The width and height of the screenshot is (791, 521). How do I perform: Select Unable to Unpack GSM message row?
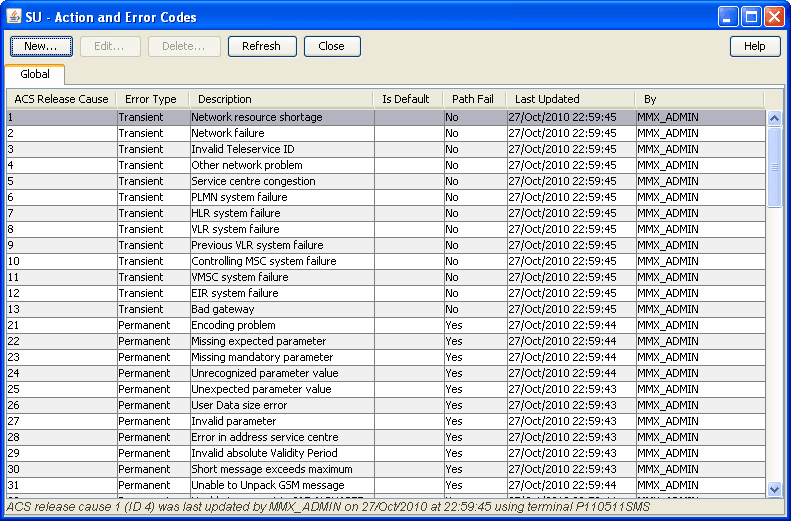(x=386, y=485)
